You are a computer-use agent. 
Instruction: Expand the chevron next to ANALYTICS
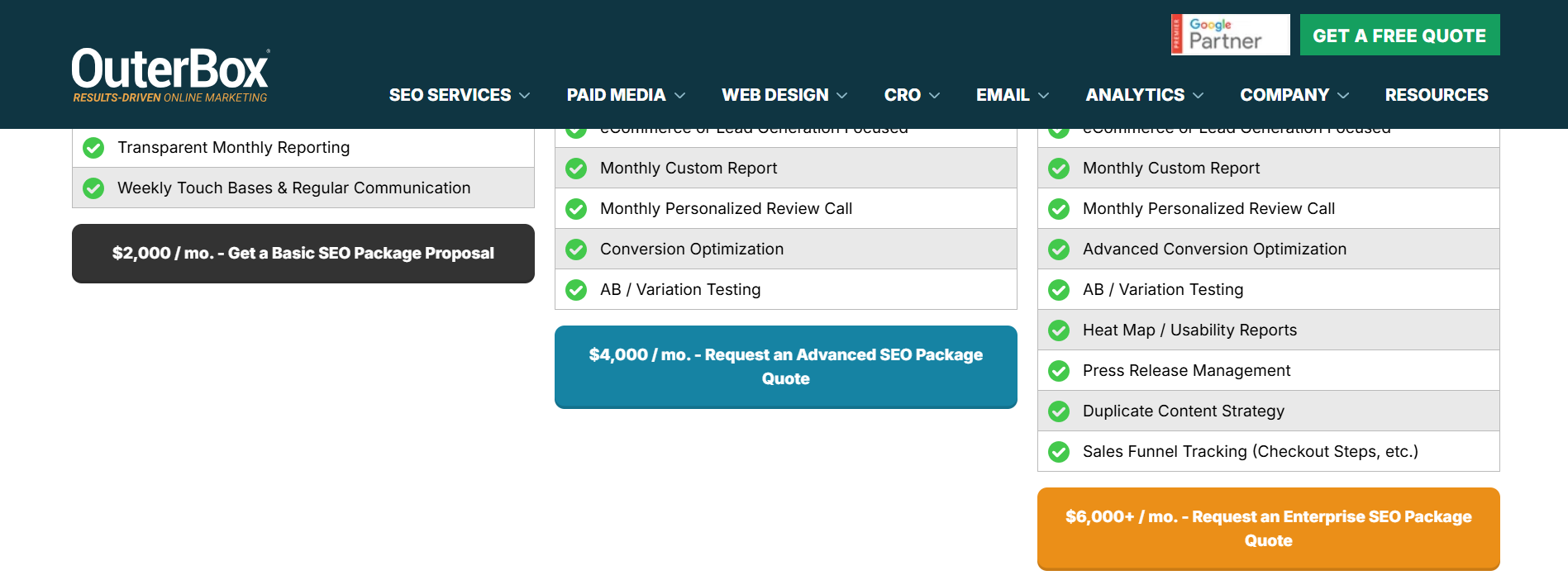1198,96
